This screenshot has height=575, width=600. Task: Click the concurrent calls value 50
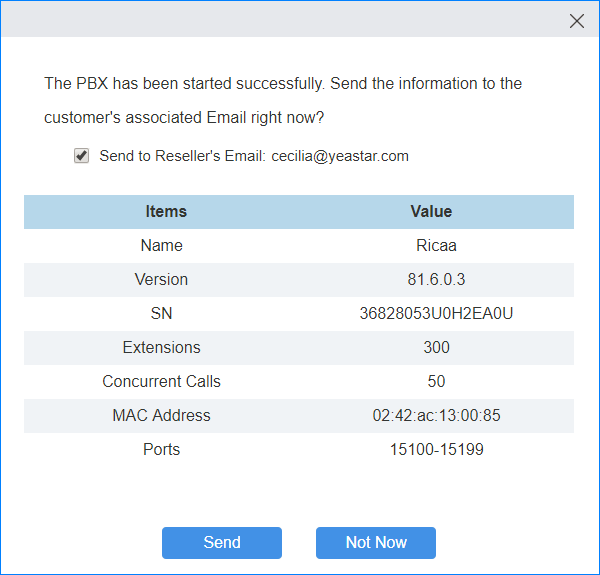tap(436, 382)
